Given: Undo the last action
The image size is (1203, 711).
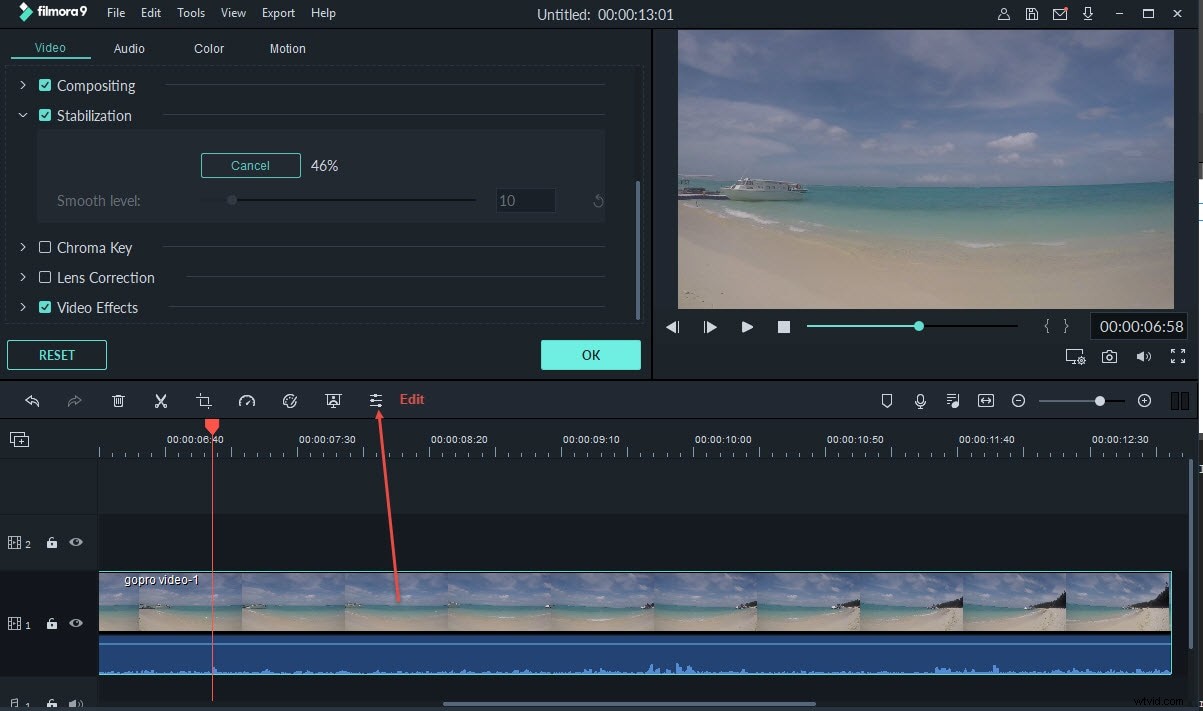Looking at the screenshot, I should [32, 400].
